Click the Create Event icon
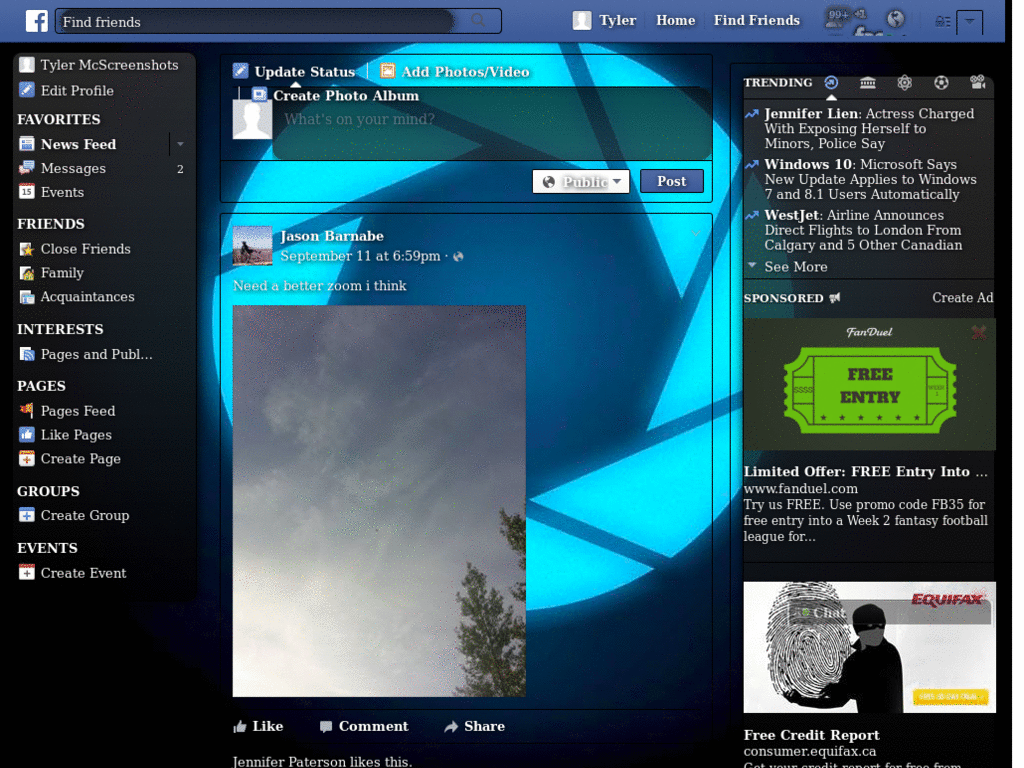The image size is (1024, 768). (x=26, y=573)
